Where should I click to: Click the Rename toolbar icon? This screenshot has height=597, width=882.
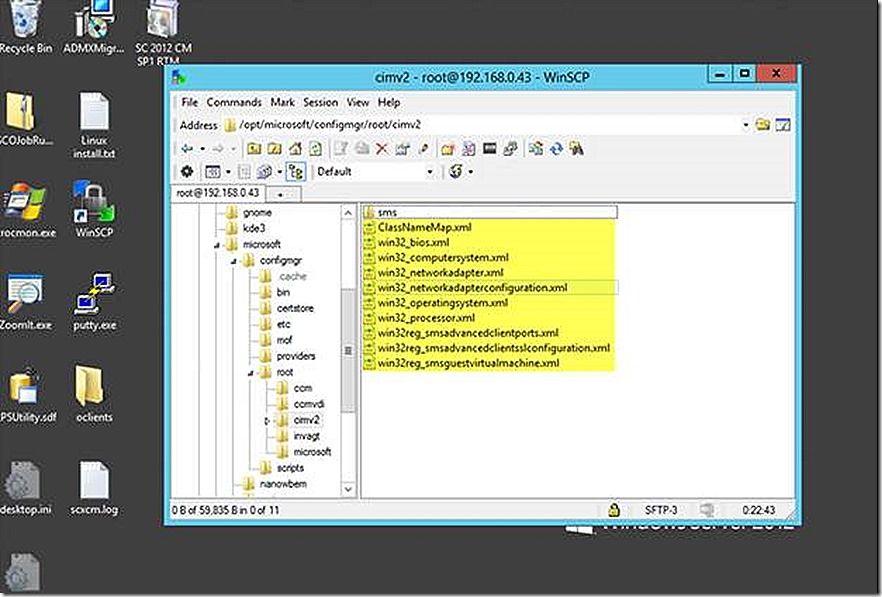click(x=424, y=149)
